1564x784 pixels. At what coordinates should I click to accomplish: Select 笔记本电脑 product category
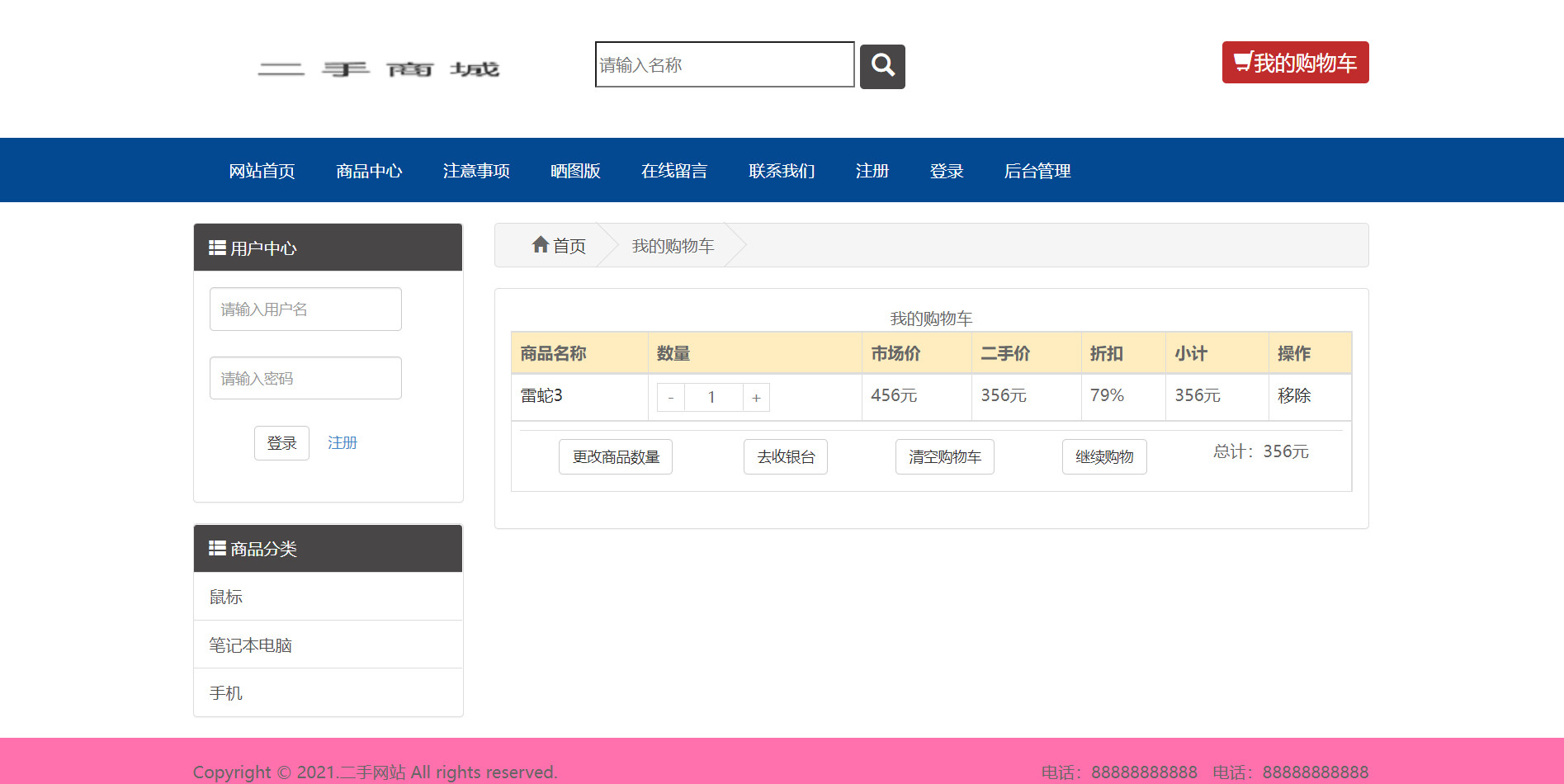coord(251,645)
